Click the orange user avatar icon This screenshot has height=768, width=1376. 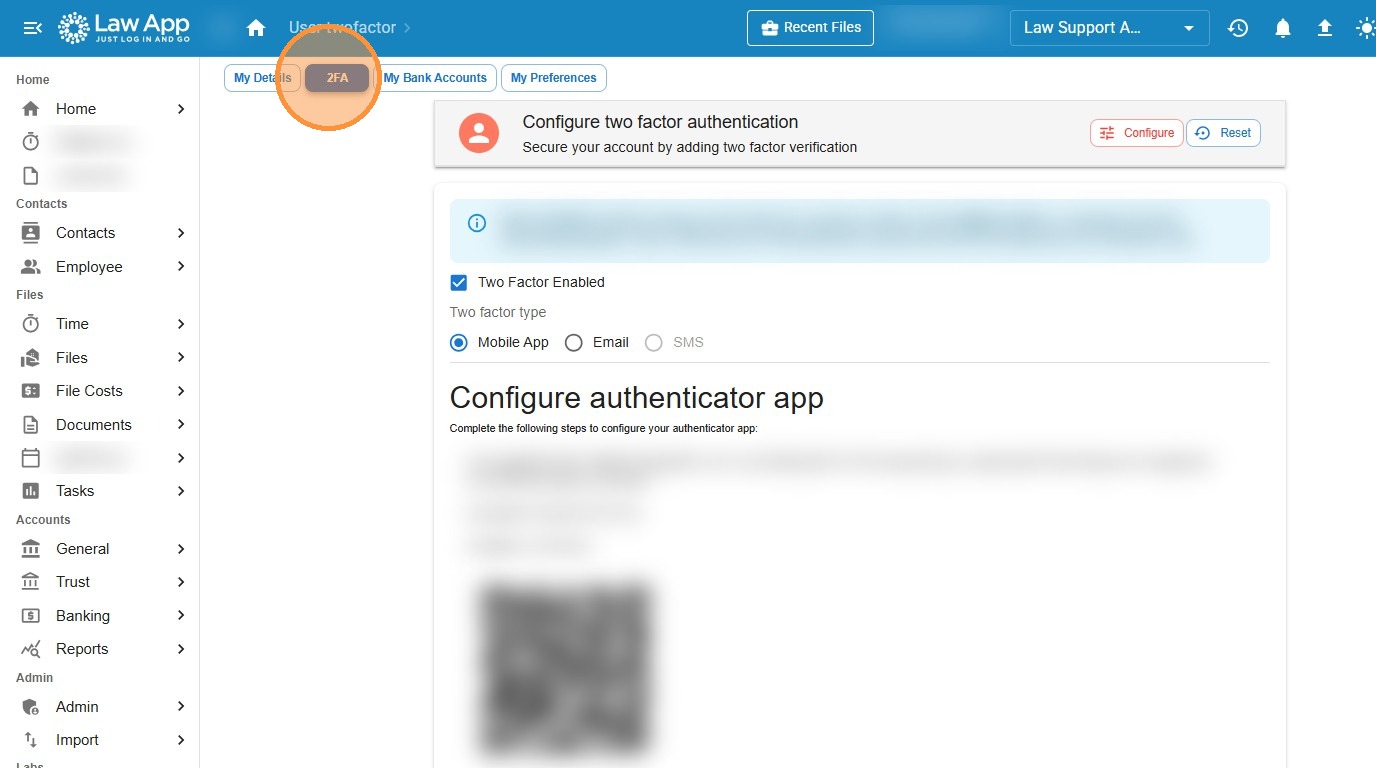479,133
